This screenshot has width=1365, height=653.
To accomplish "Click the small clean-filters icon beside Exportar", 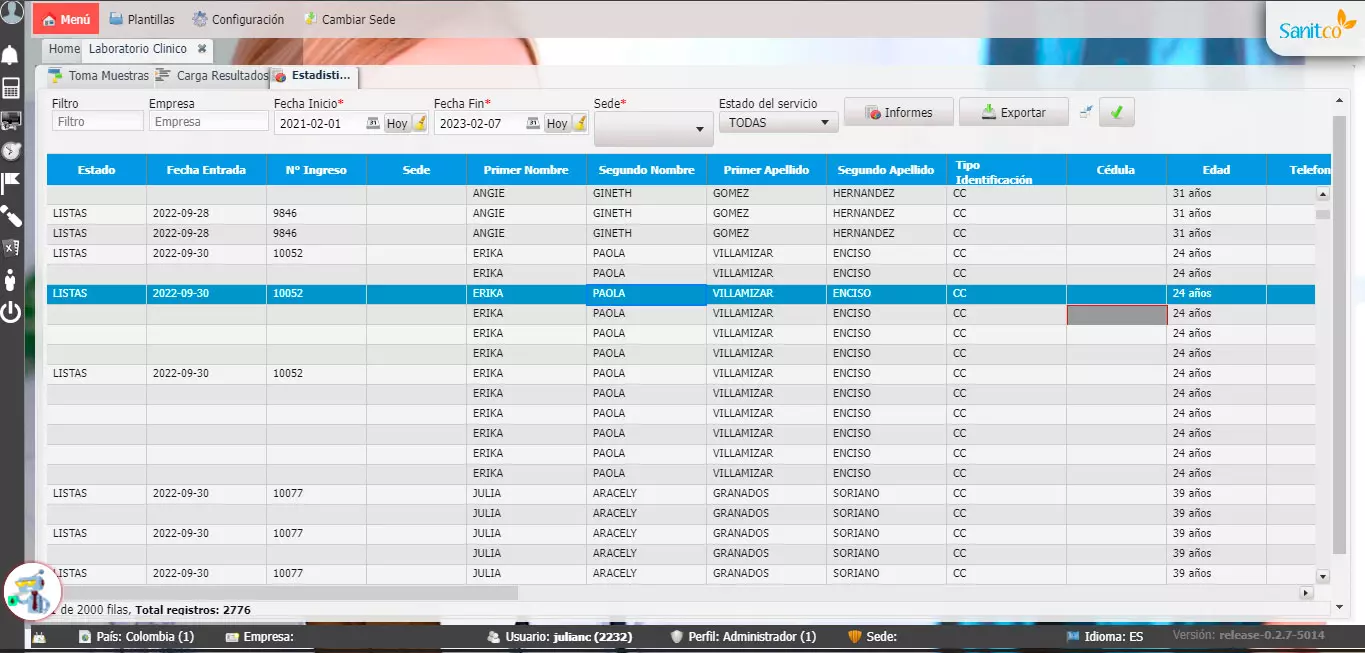I will coord(1085,113).
